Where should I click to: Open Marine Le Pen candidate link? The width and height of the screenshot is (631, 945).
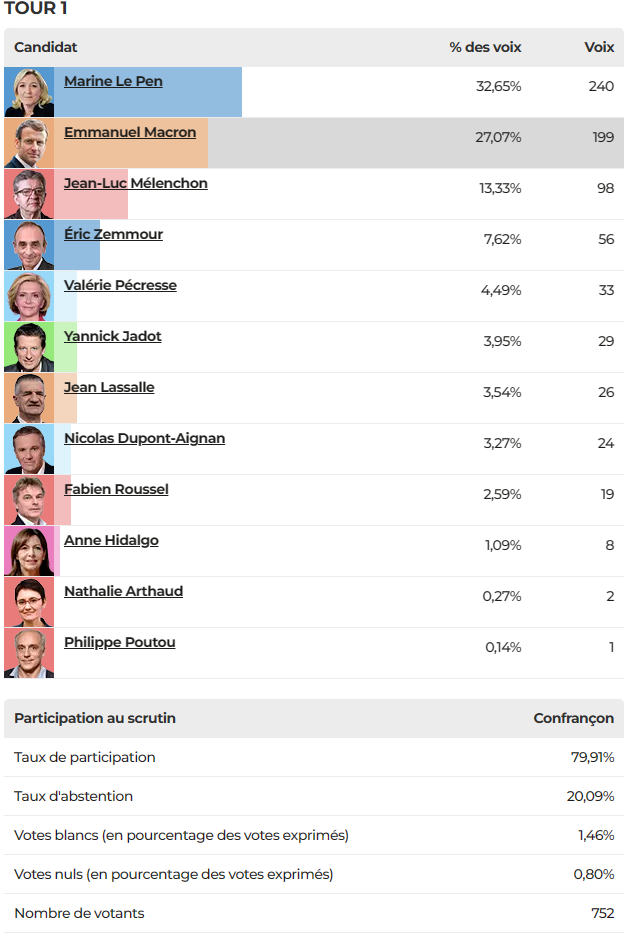[113, 81]
